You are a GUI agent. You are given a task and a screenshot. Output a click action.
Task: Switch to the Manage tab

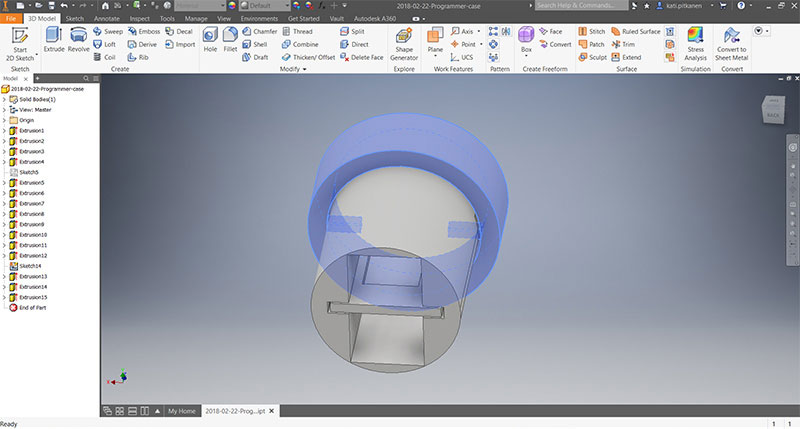tap(196, 18)
